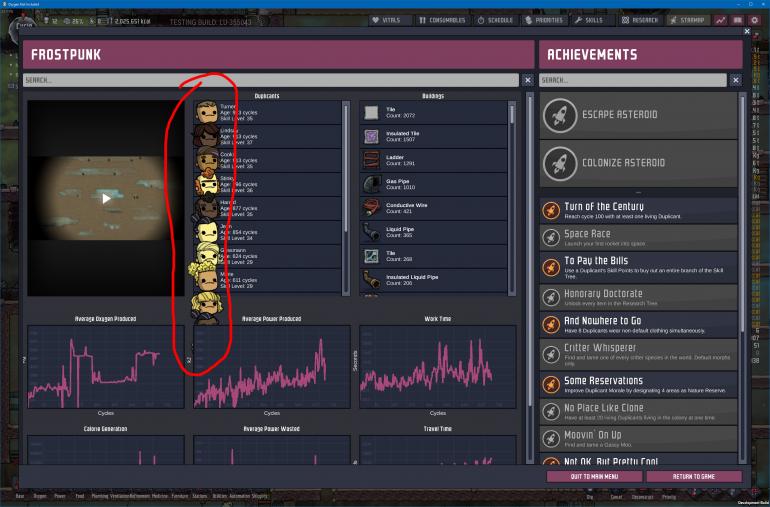Click the Age 811 cycles duplicant portrait

pyautogui.click(x=204, y=277)
